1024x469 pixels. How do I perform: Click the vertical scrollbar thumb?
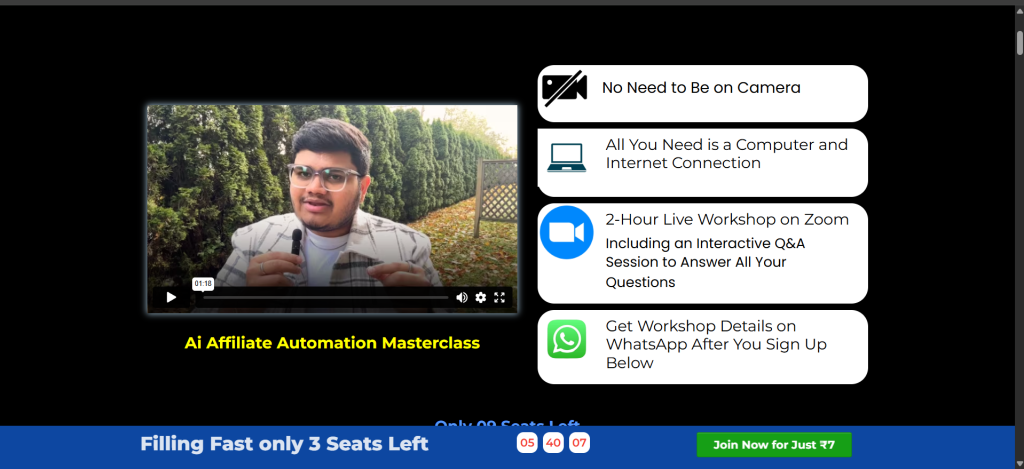pos(1019,42)
